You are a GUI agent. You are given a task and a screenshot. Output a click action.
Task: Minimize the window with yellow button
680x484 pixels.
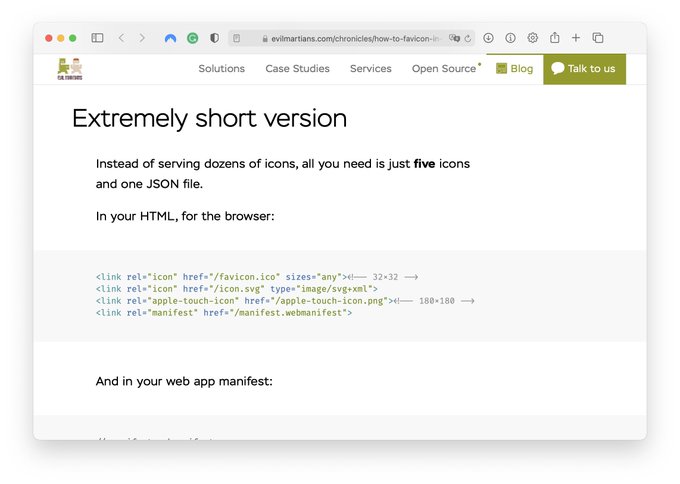tap(61, 38)
